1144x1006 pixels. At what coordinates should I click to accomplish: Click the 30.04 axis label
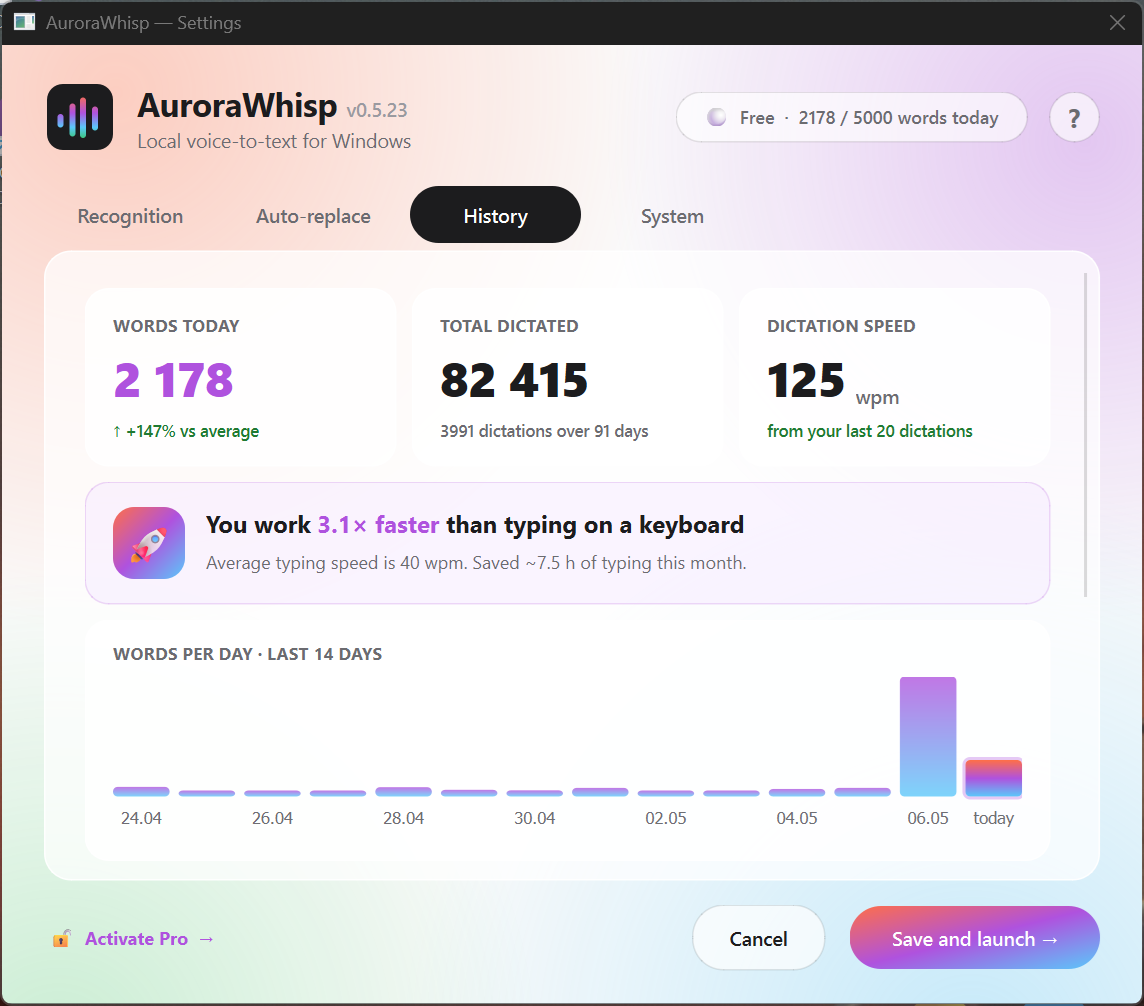pos(535,818)
